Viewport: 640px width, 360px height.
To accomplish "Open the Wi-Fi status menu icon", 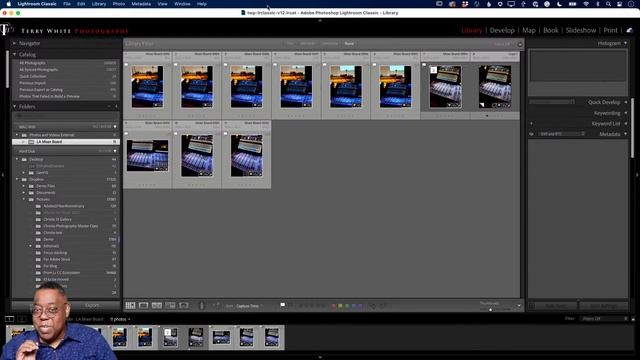I will (586, 4).
